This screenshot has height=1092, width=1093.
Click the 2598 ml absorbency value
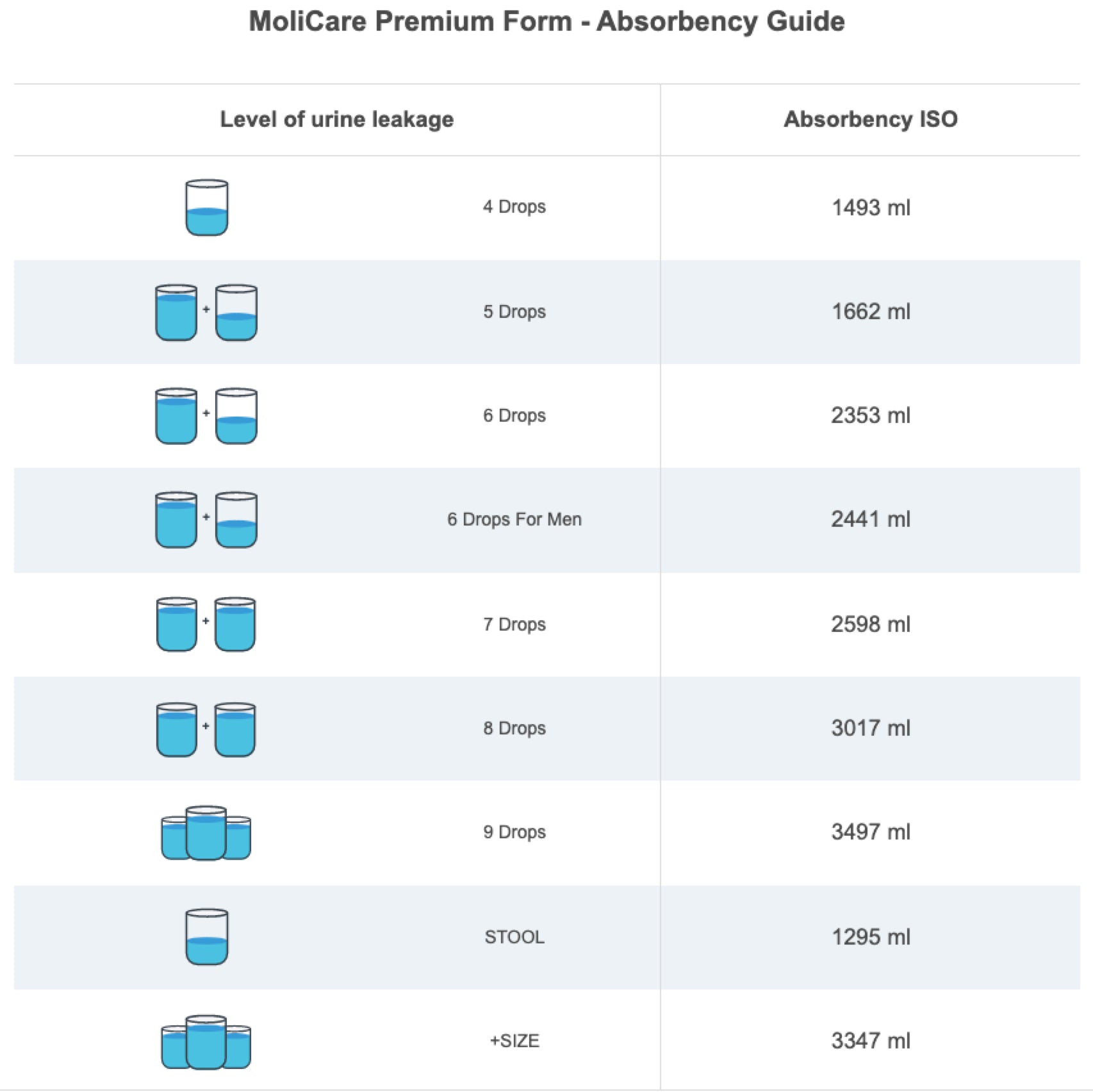[x=871, y=624]
